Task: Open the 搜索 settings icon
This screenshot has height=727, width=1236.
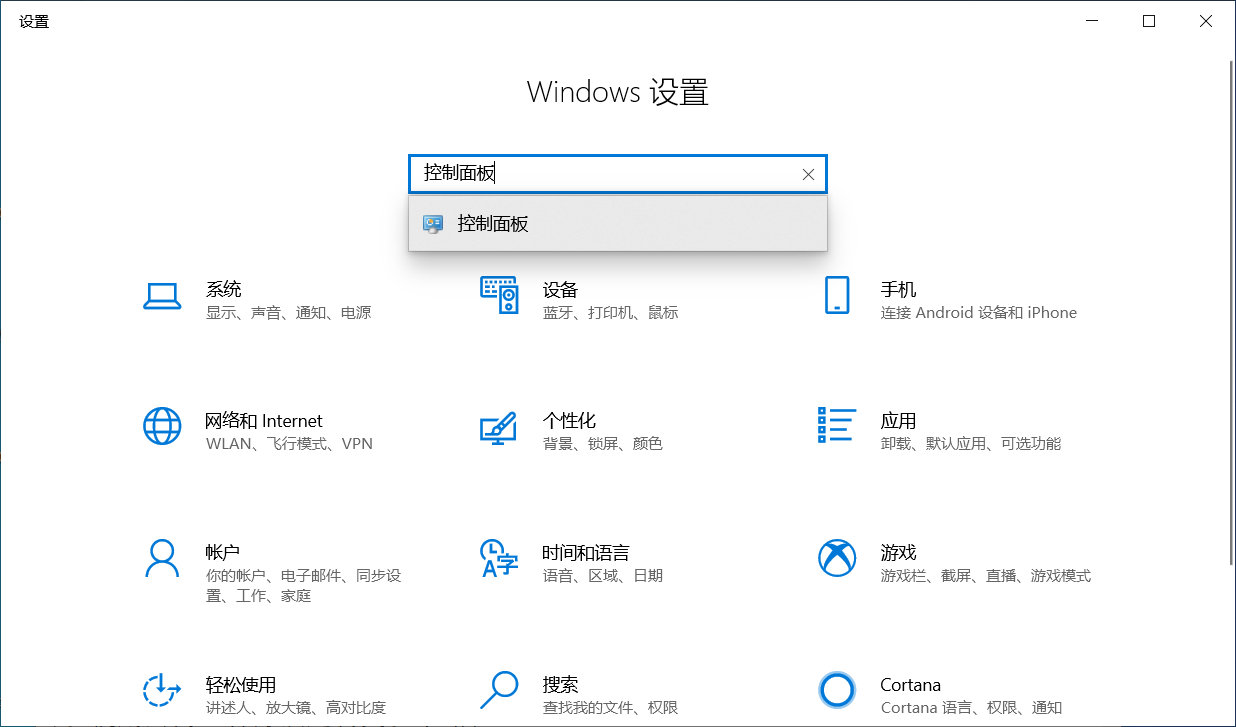Action: pyautogui.click(x=500, y=690)
